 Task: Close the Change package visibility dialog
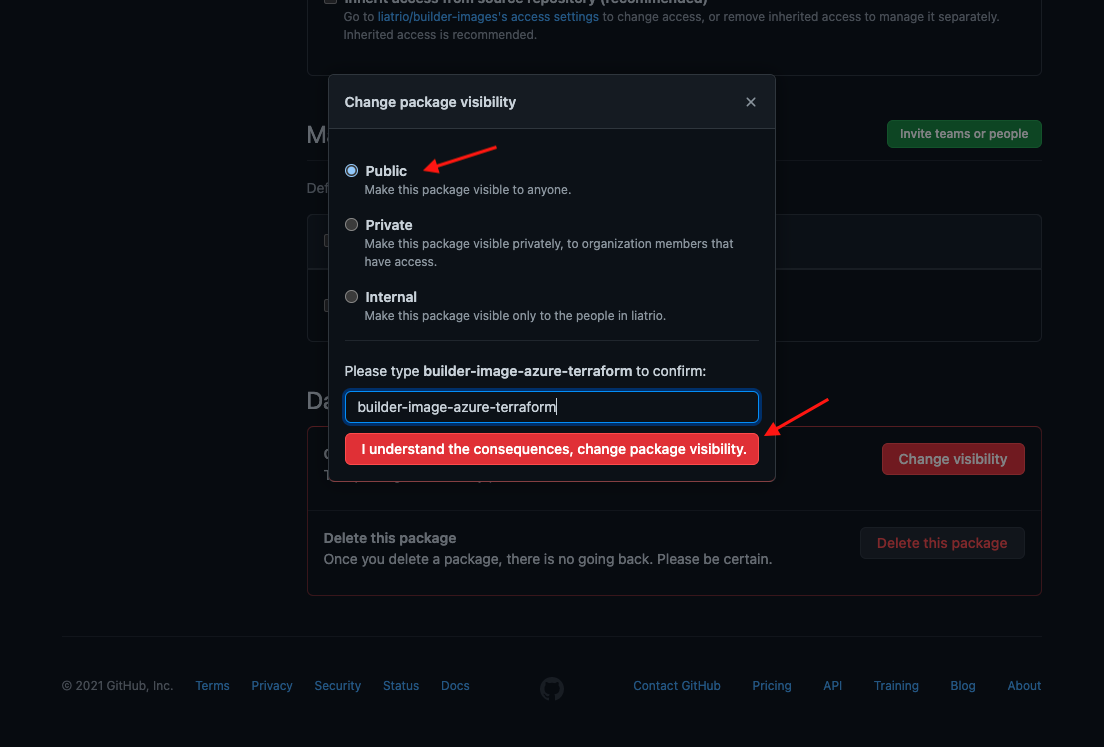click(751, 102)
